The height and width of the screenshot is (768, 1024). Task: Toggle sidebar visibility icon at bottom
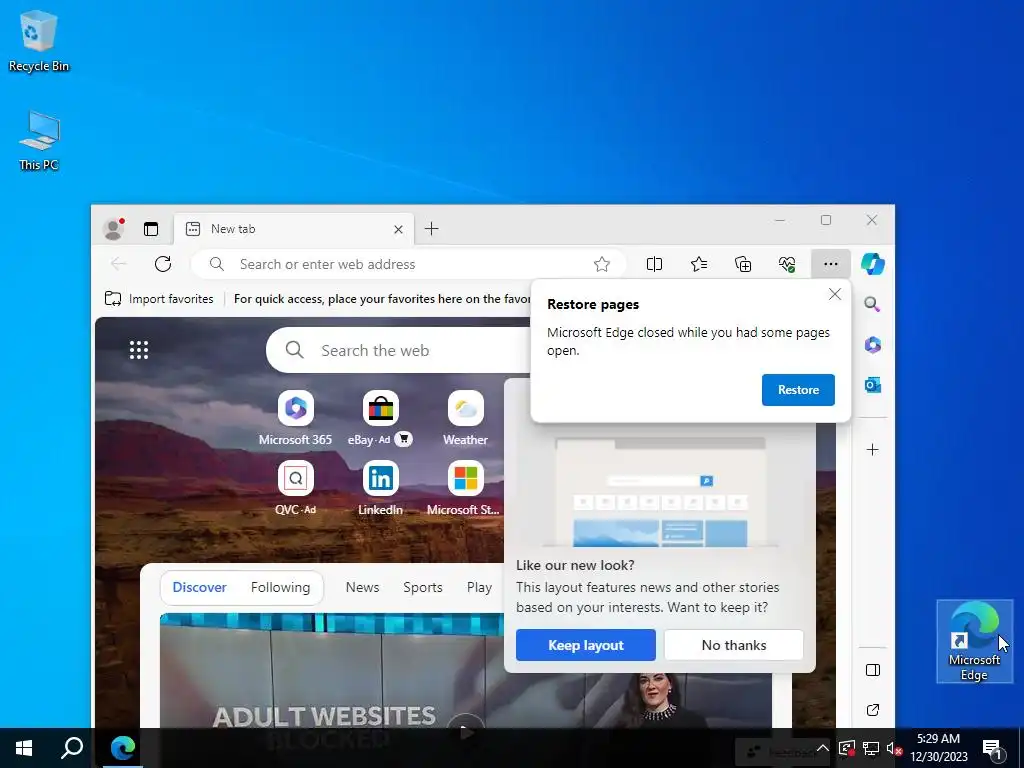click(872, 670)
